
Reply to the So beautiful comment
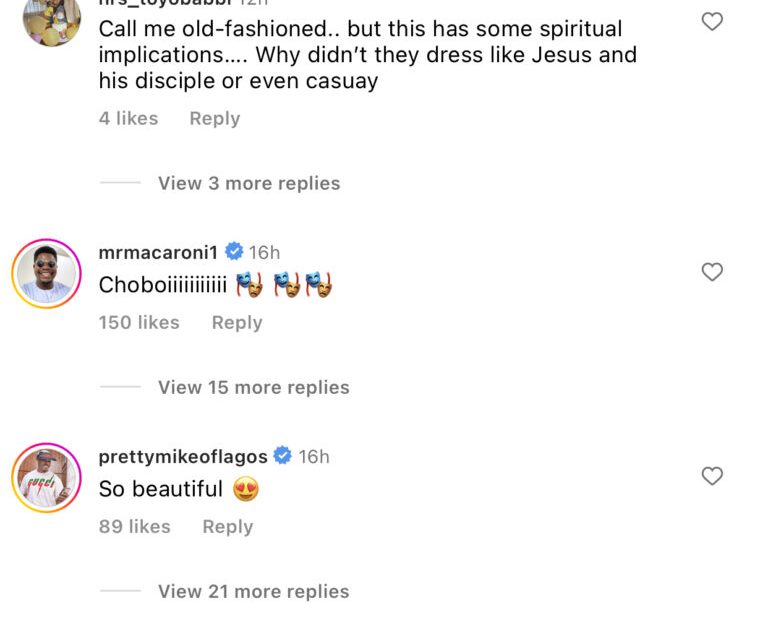228,526
